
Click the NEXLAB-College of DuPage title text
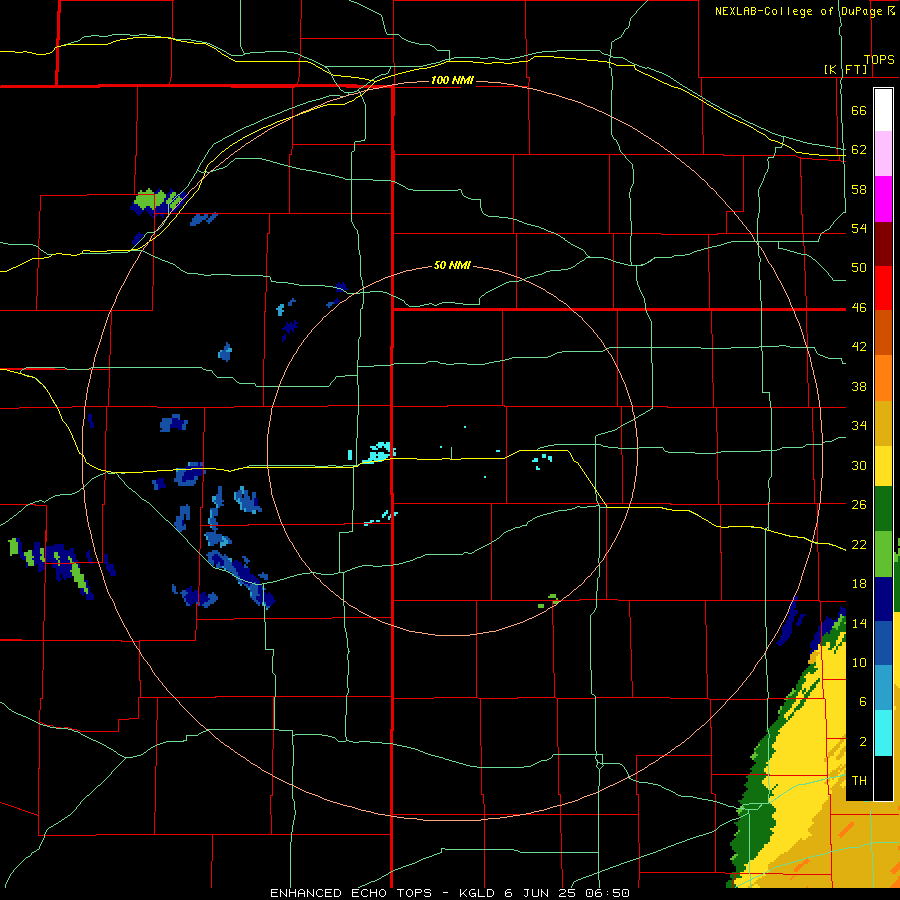coord(798,11)
